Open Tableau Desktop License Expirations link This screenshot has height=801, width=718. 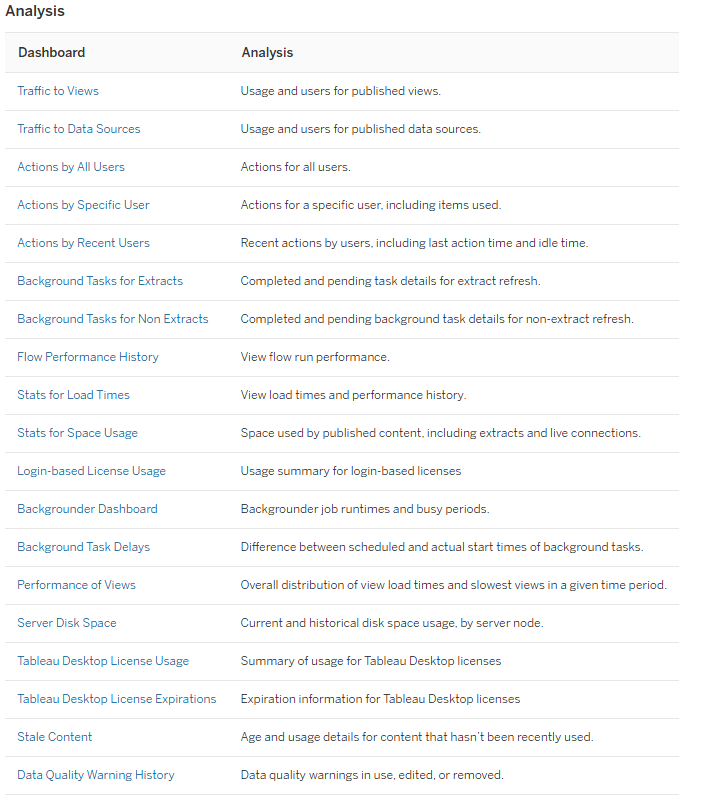(117, 699)
